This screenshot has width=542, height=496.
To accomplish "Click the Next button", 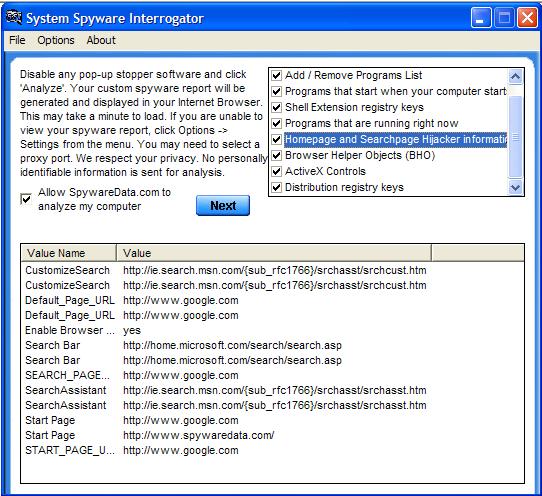I will (223, 206).
